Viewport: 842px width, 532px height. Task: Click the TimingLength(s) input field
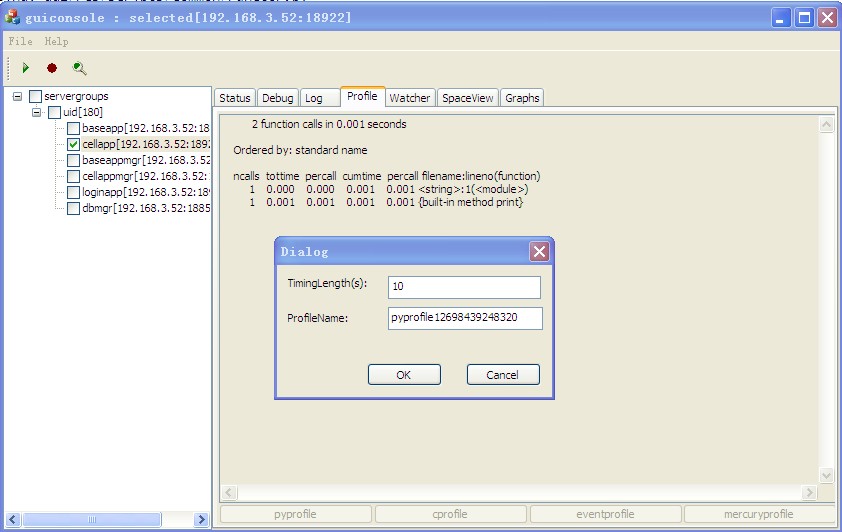(464, 287)
